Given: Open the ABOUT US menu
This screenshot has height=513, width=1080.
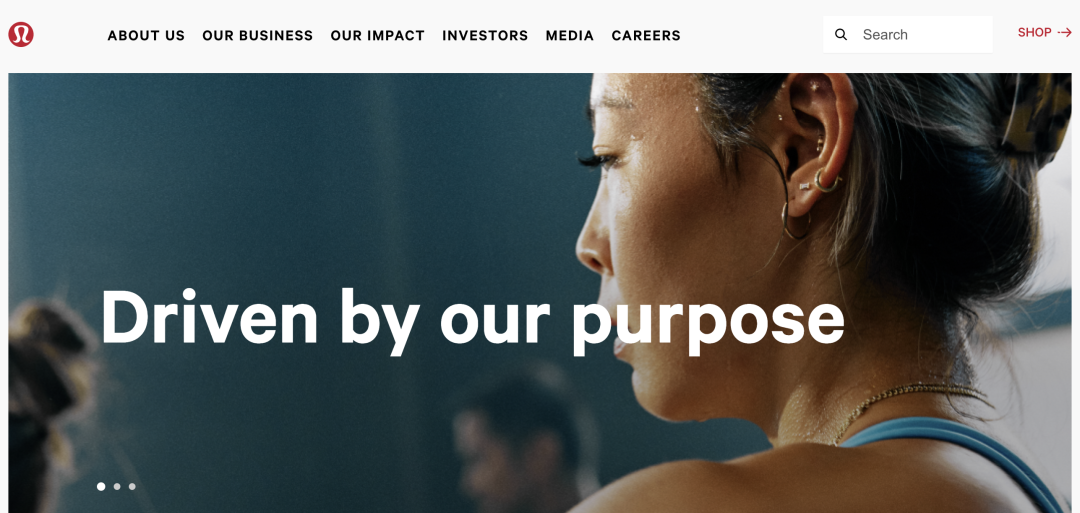Looking at the screenshot, I should click(146, 35).
